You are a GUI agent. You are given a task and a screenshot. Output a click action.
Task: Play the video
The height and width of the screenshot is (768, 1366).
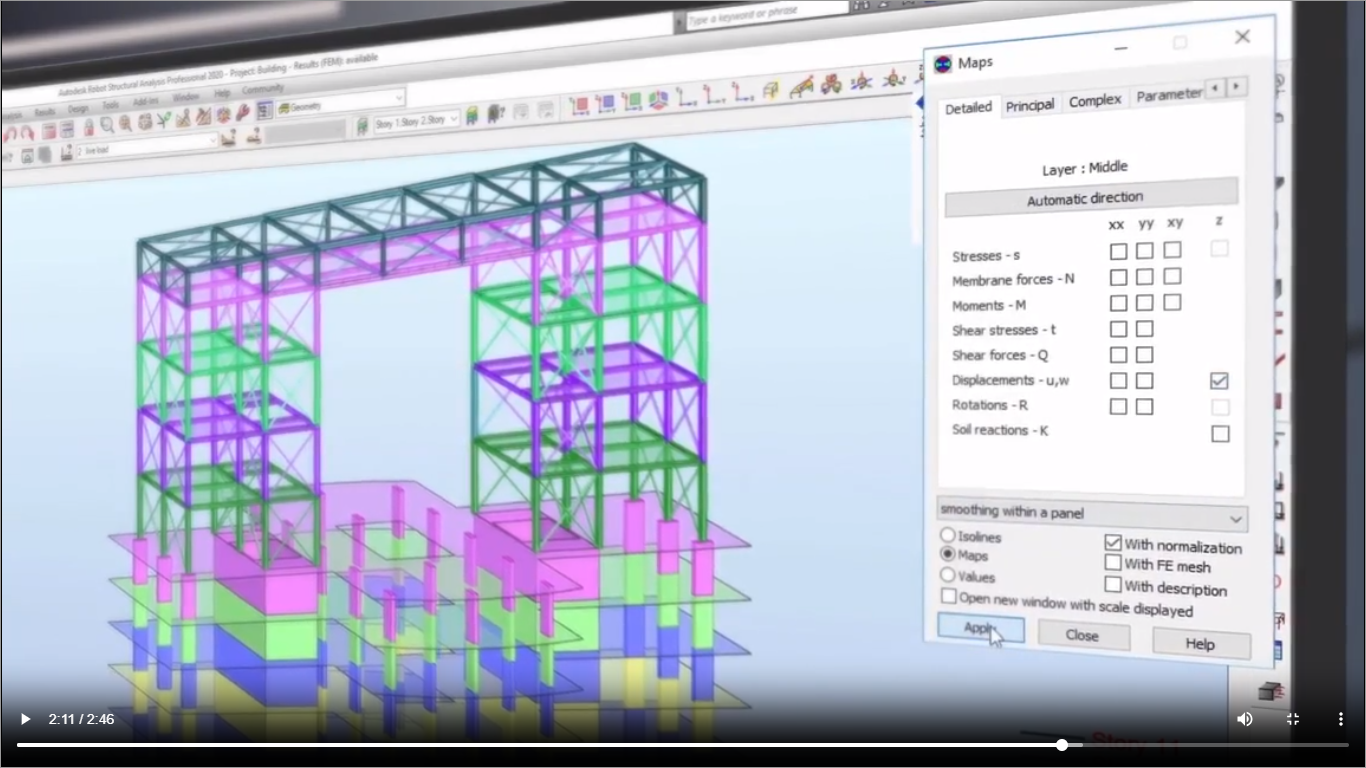(25, 719)
